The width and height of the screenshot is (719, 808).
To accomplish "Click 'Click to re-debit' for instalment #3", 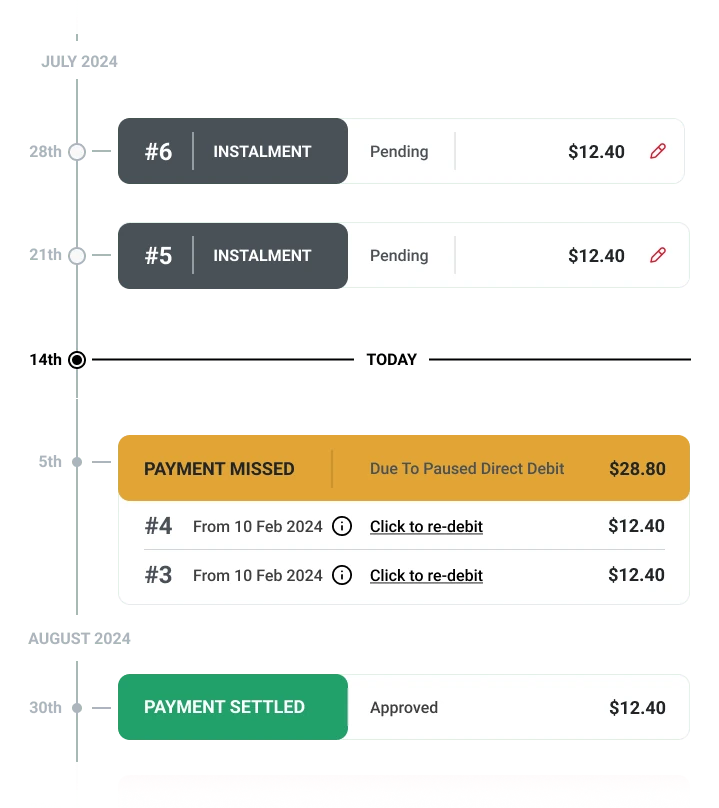I will [x=426, y=575].
